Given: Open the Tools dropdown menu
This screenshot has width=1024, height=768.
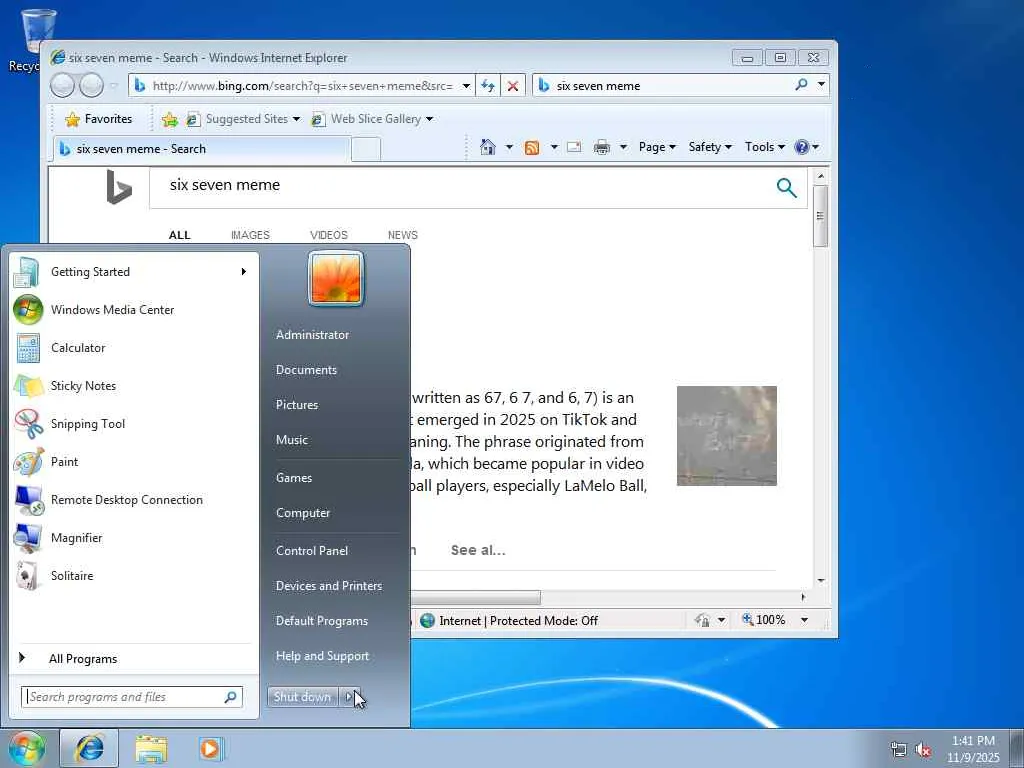Looking at the screenshot, I should (765, 147).
